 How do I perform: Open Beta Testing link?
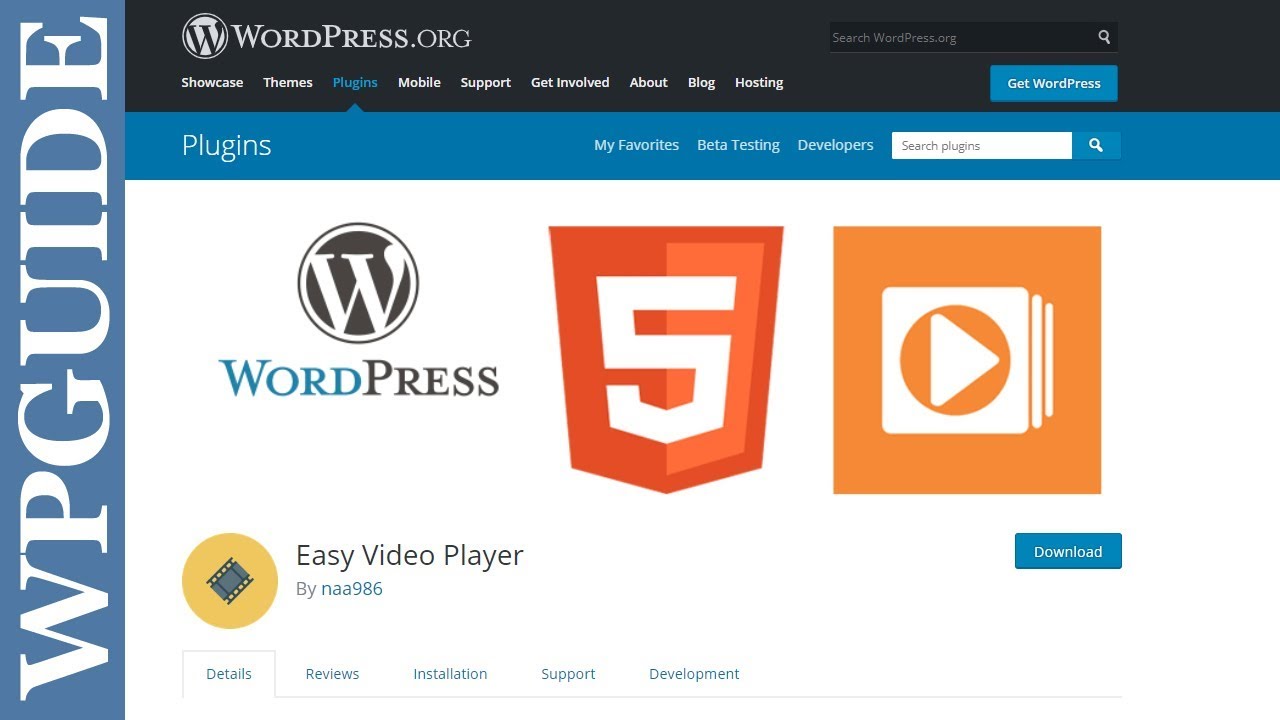[738, 145]
